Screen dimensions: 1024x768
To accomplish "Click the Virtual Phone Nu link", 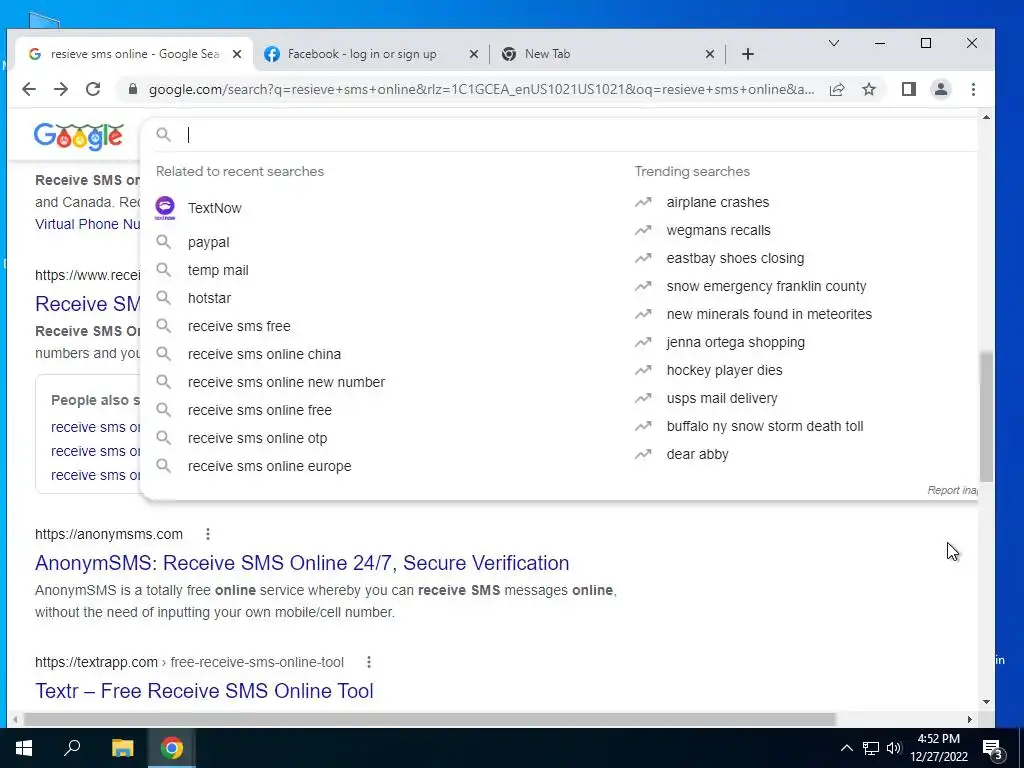I will (x=88, y=224).
